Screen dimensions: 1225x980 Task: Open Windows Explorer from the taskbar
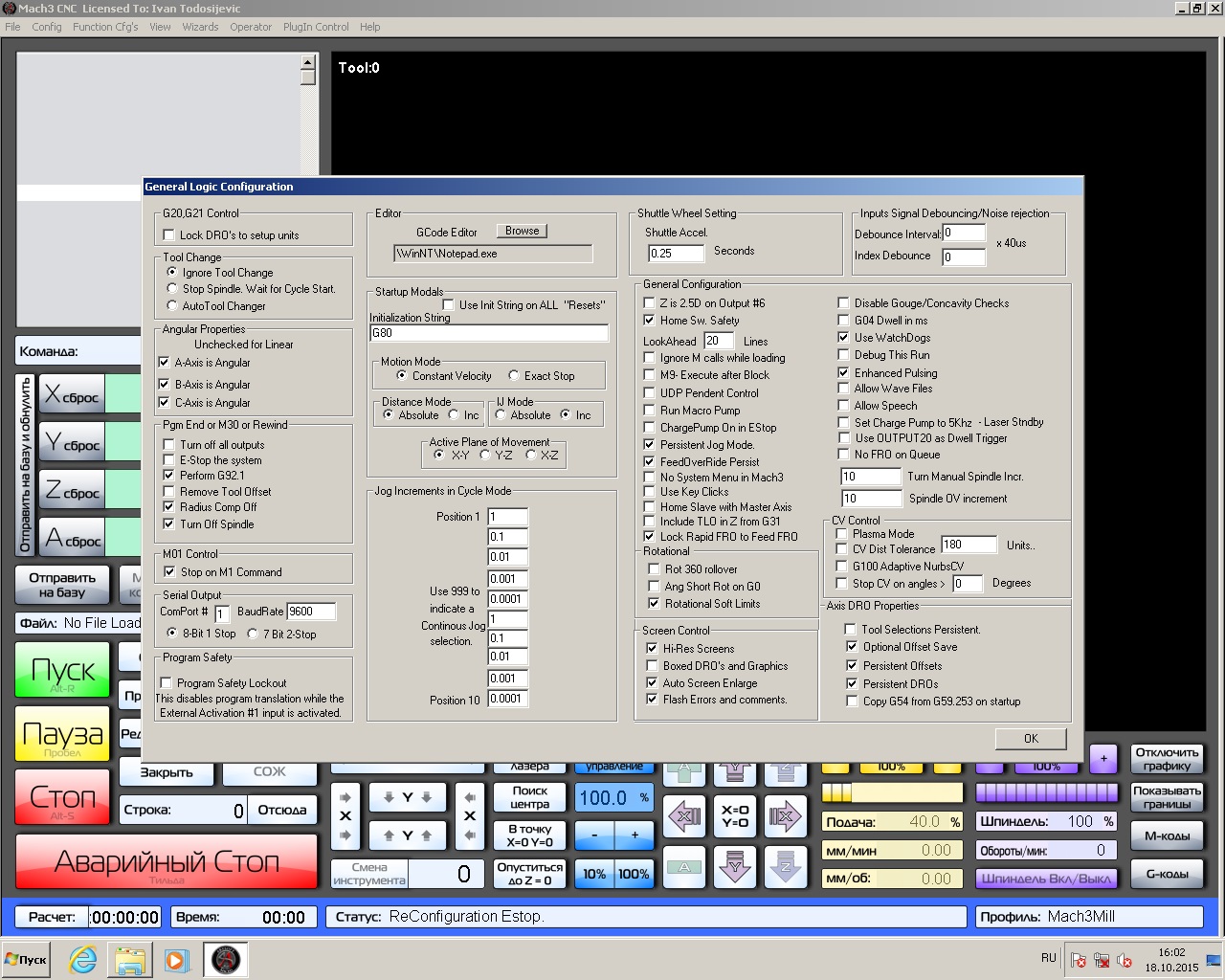(130, 959)
